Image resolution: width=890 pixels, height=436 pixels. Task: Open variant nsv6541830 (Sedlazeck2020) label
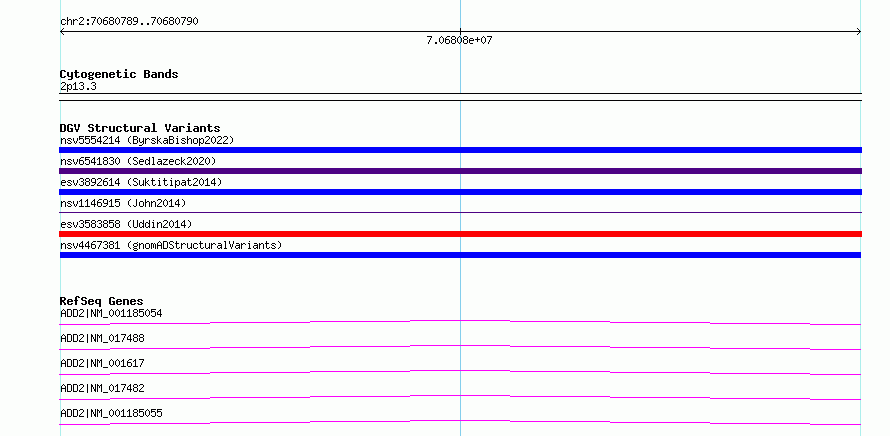pyautogui.click(x=138, y=161)
